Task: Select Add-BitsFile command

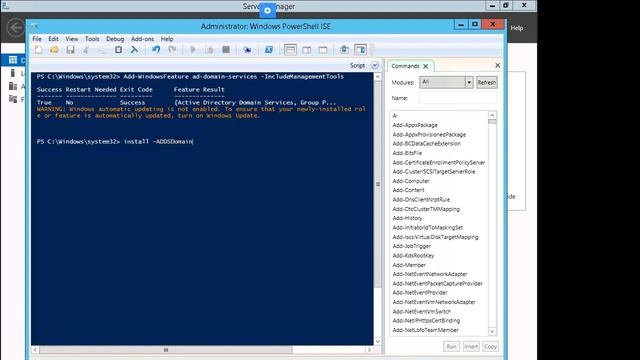Action: point(407,153)
